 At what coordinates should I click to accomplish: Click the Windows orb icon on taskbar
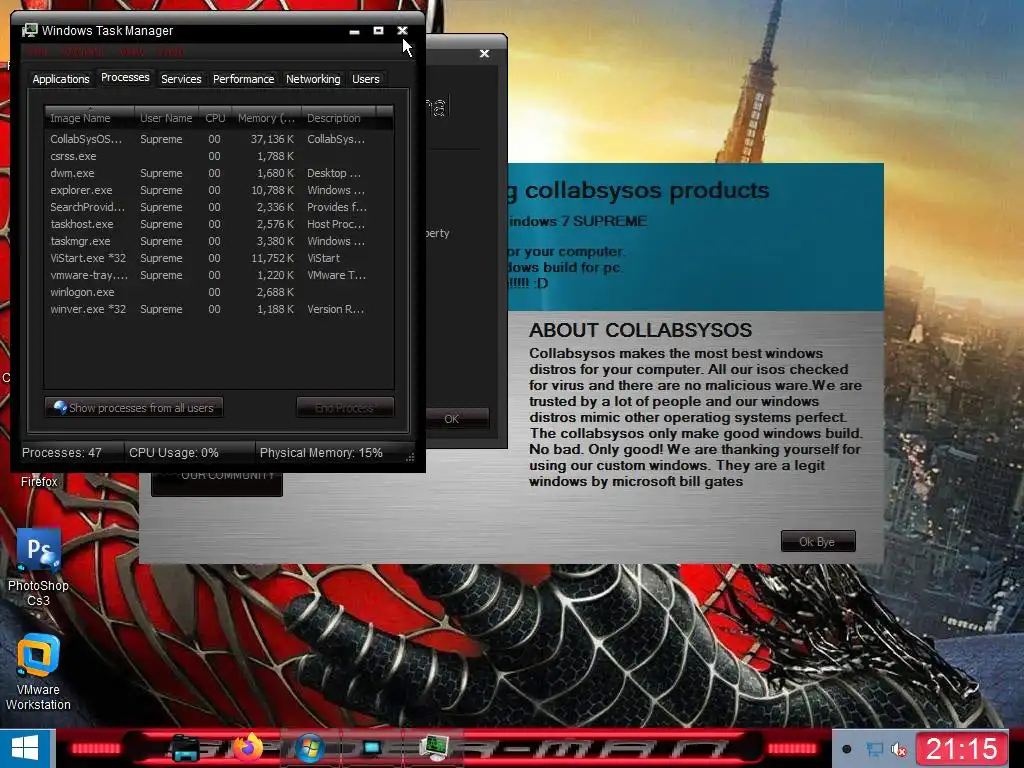pos(310,748)
